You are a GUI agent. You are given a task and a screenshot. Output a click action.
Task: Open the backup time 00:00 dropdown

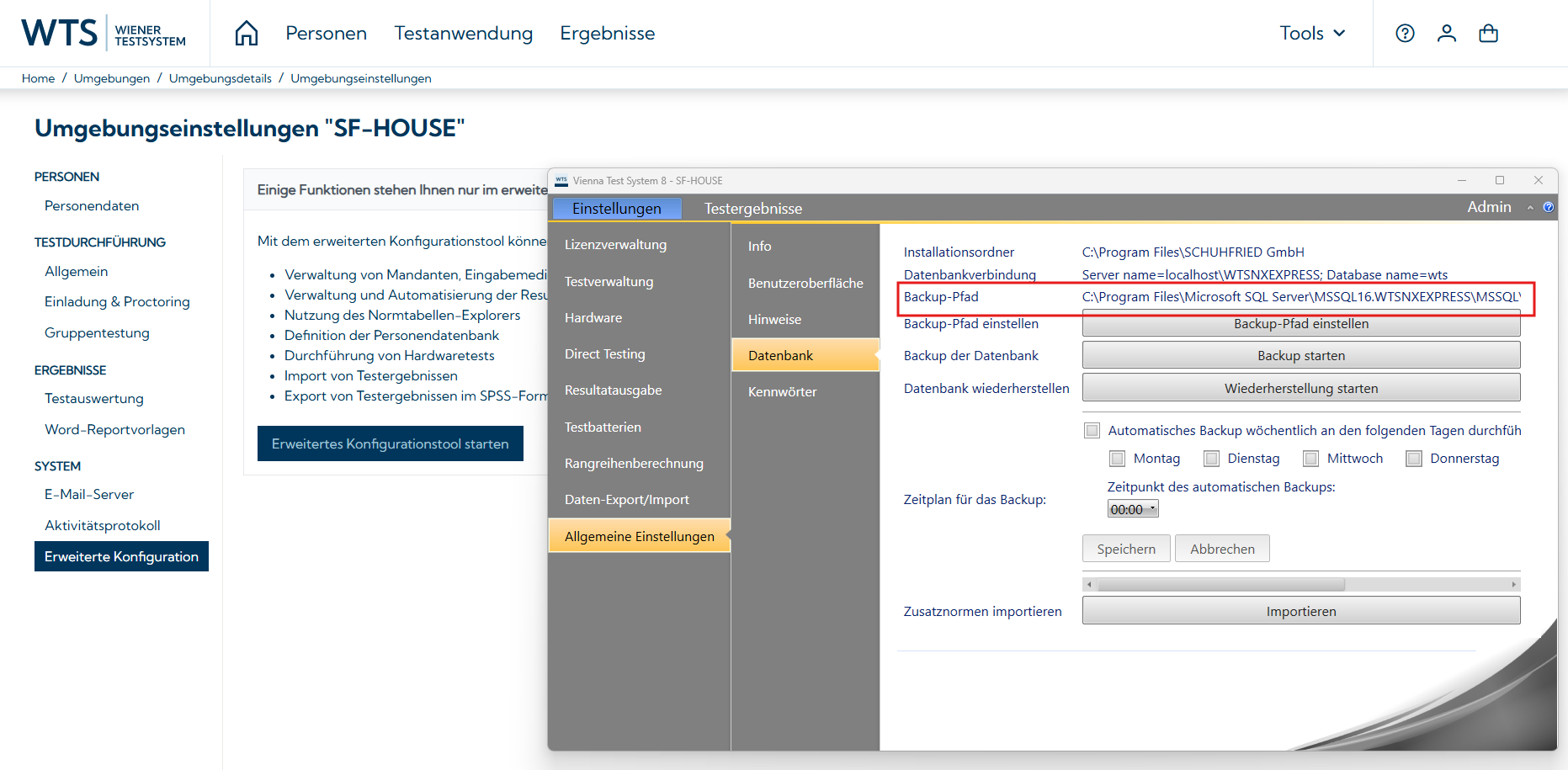pyautogui.click(x=1133, y=509)
